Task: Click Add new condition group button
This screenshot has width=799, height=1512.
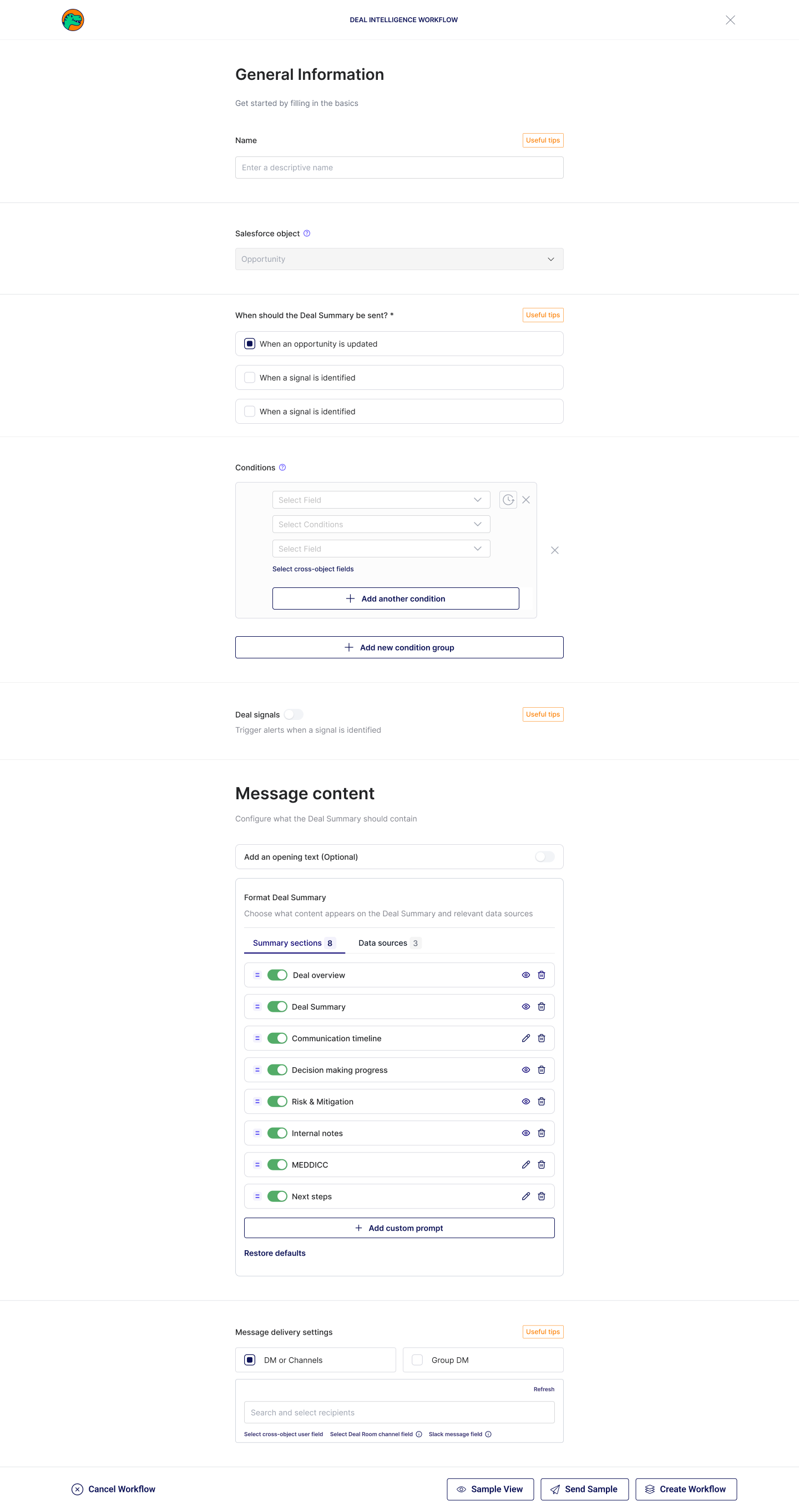Action: click(399, 647)
